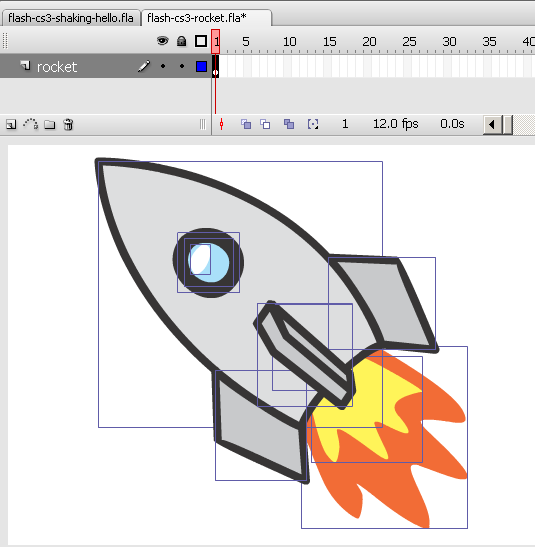Insert a new layer folder
The width and height of the screenshot is (535, 547).
tap(50, 125)
